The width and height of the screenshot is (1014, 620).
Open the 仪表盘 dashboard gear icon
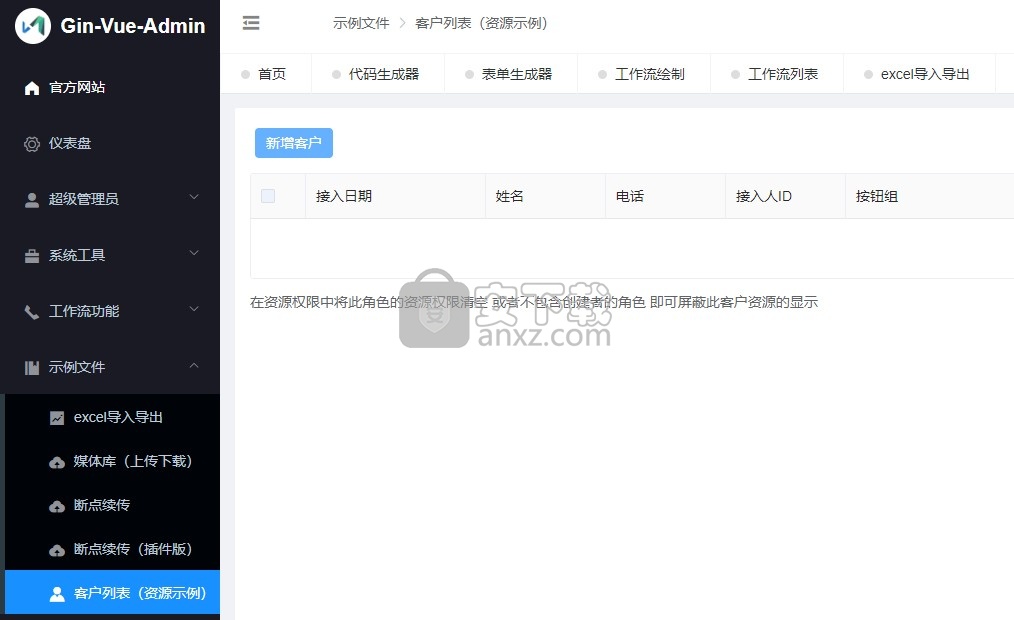tap(32, 144)
